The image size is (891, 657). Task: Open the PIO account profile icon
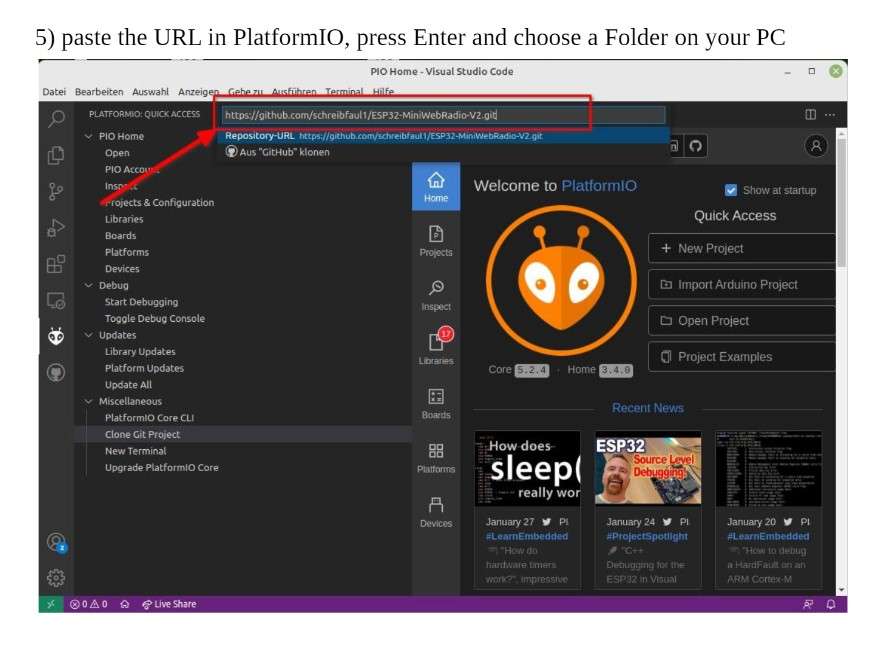[817, 146]
